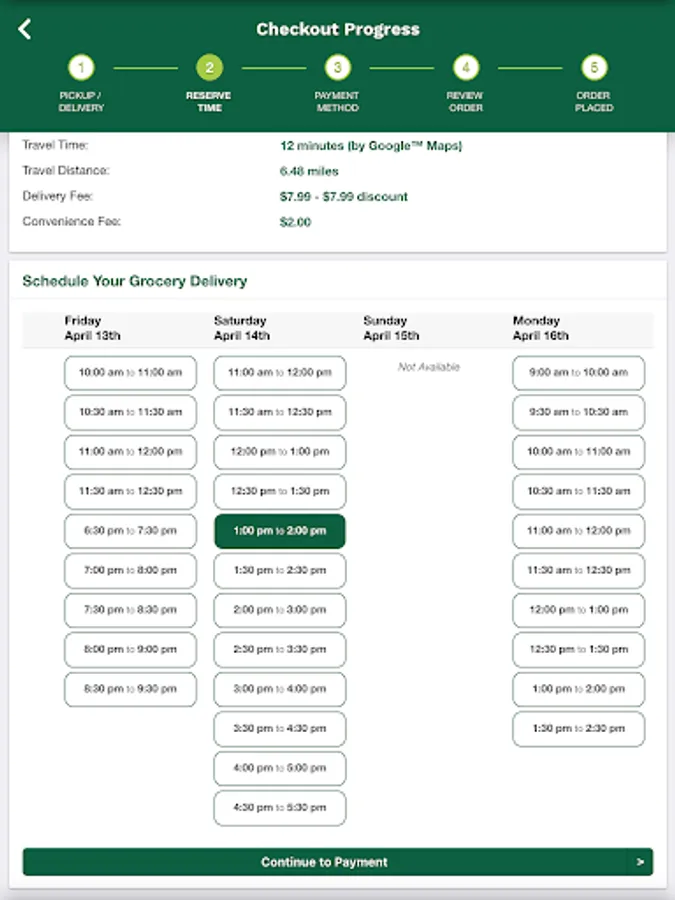Pick Friday 6:30 pm to 7:30 pm slot
The image size is (675, 900).
pos(130,531)
